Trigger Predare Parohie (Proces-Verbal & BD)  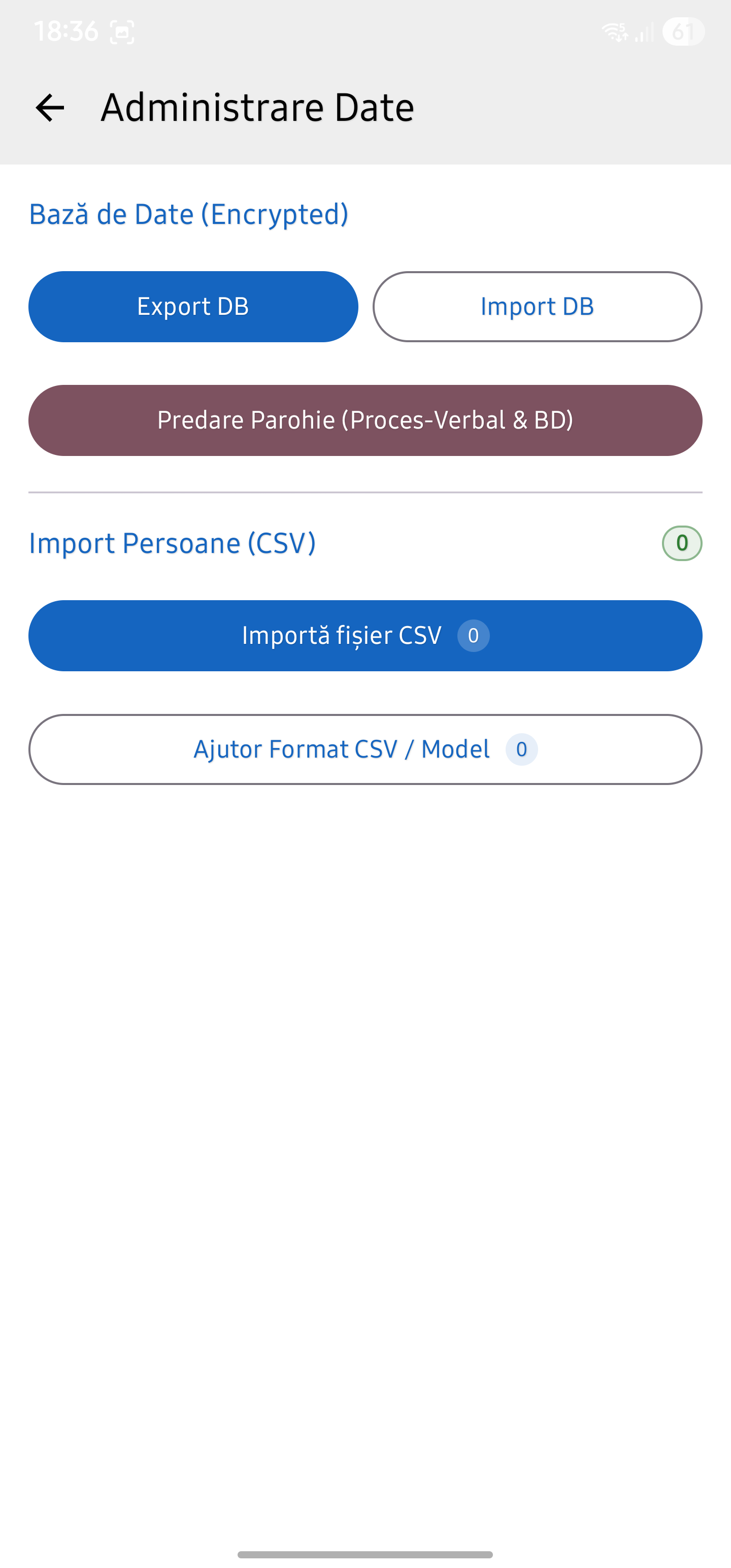coord(365,420)
